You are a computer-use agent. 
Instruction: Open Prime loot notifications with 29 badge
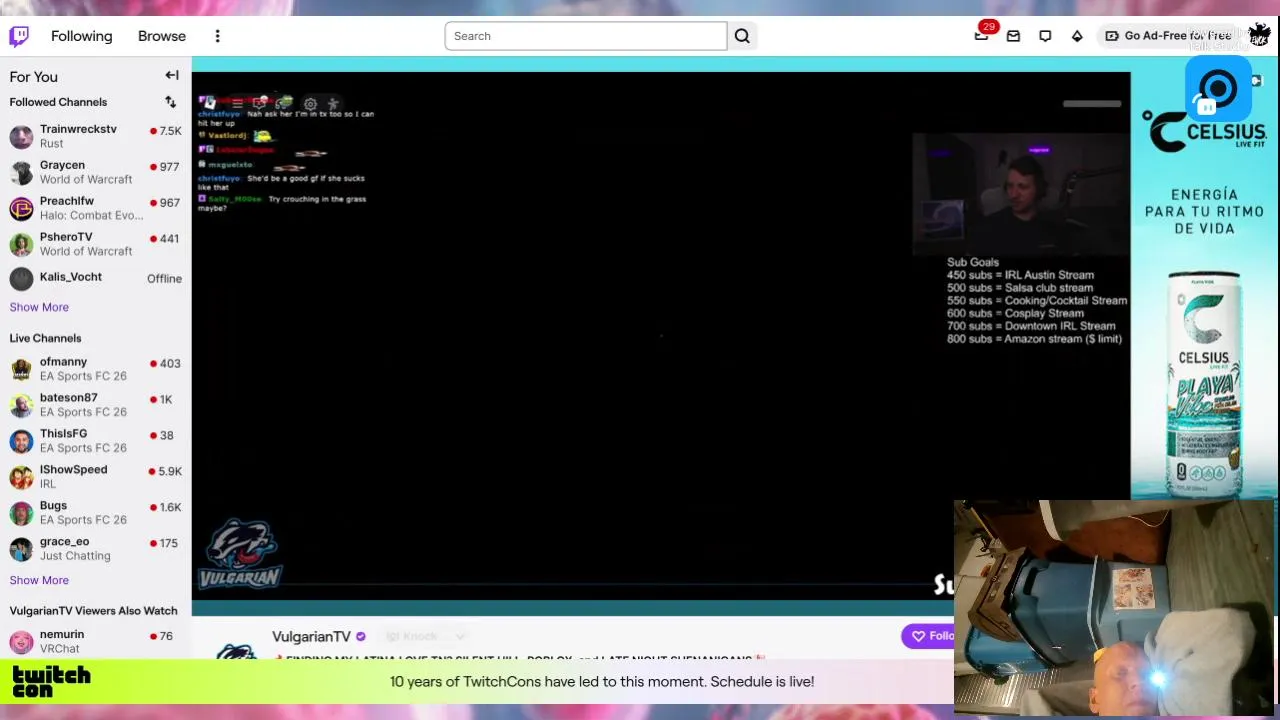coord(981,36)
